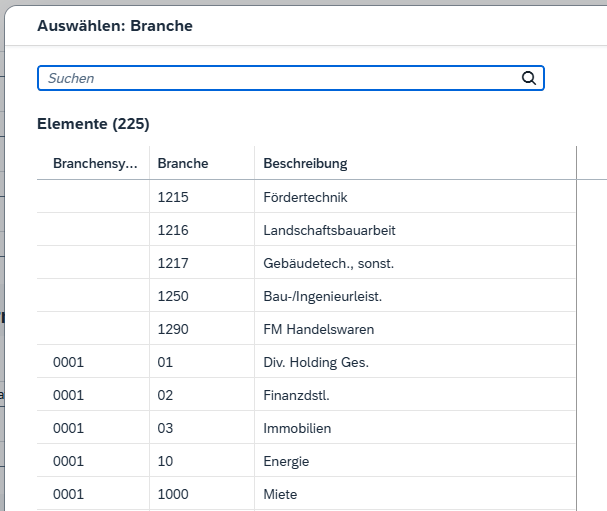Select the Energie row
Screen dimensions: 607x511
click(286, 461)
